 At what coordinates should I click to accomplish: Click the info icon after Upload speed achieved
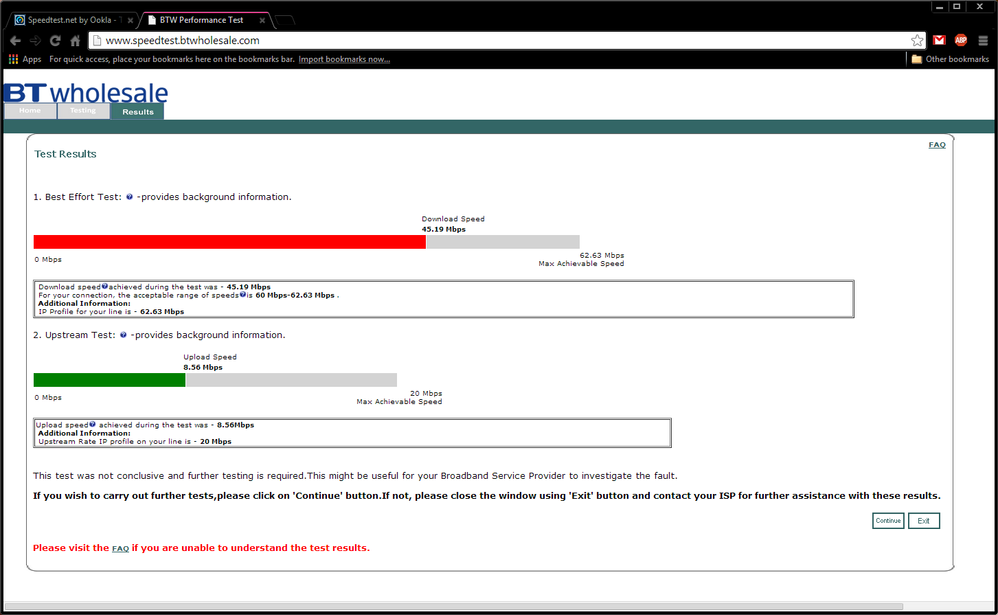[x=92, y=424]
